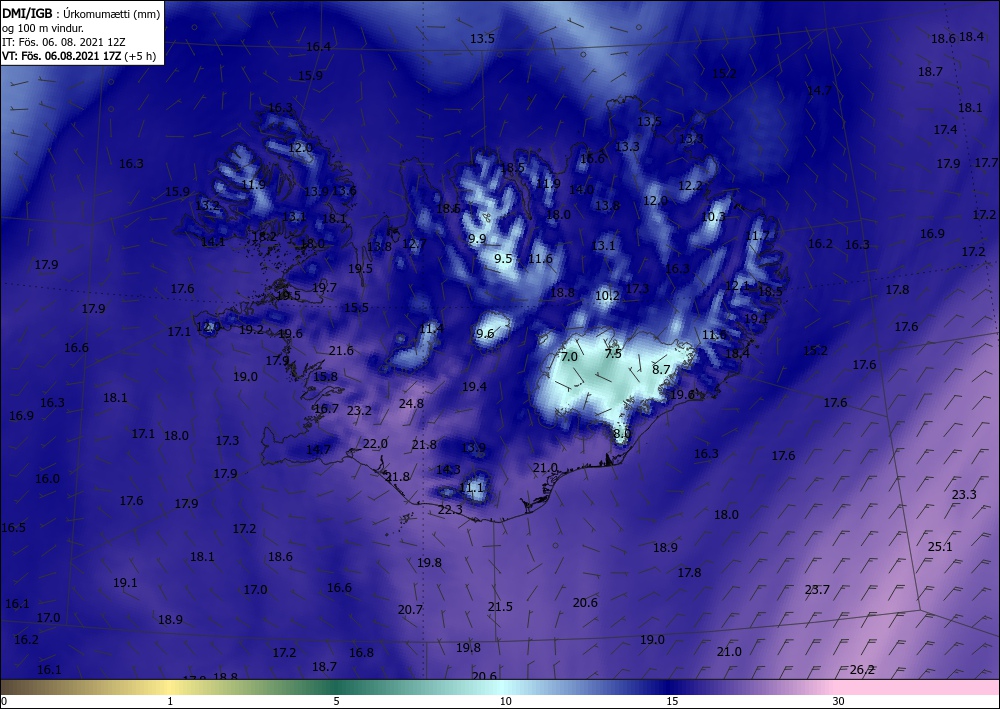Click the 14.1 map value
This screenshot has height=709, width=1000.
(213, 242)
